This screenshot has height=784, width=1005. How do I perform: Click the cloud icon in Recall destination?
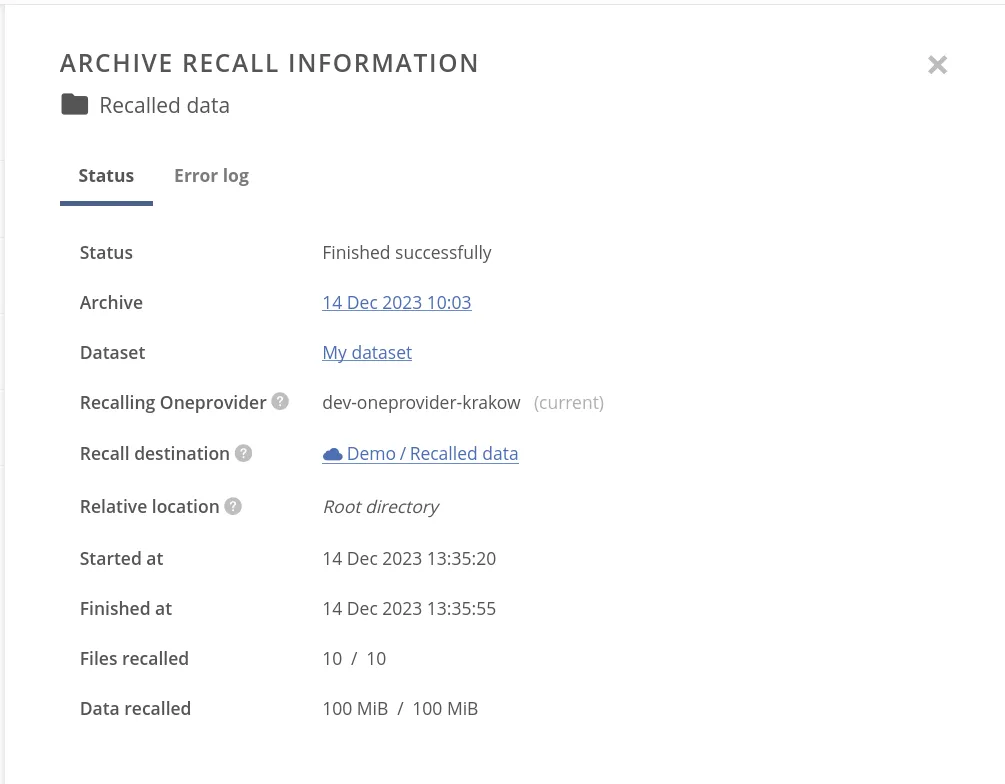point(332,454)
